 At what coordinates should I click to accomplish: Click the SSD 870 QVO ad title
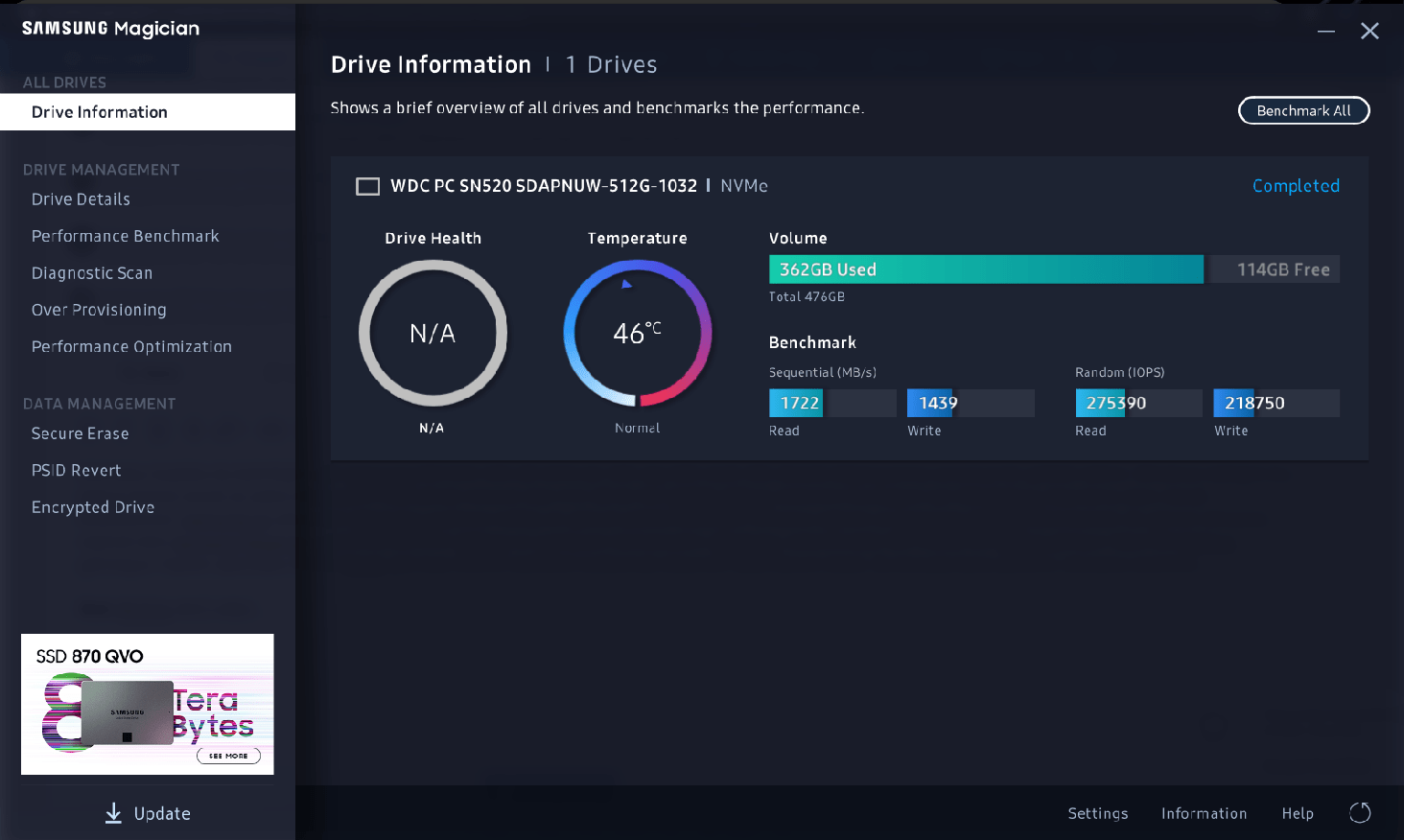(90, 656)
